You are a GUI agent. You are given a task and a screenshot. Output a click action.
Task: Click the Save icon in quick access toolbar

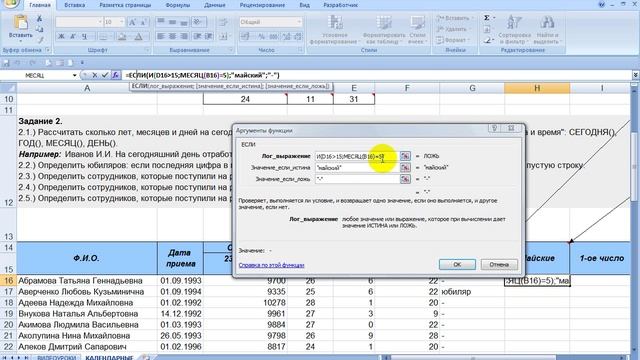6,63
